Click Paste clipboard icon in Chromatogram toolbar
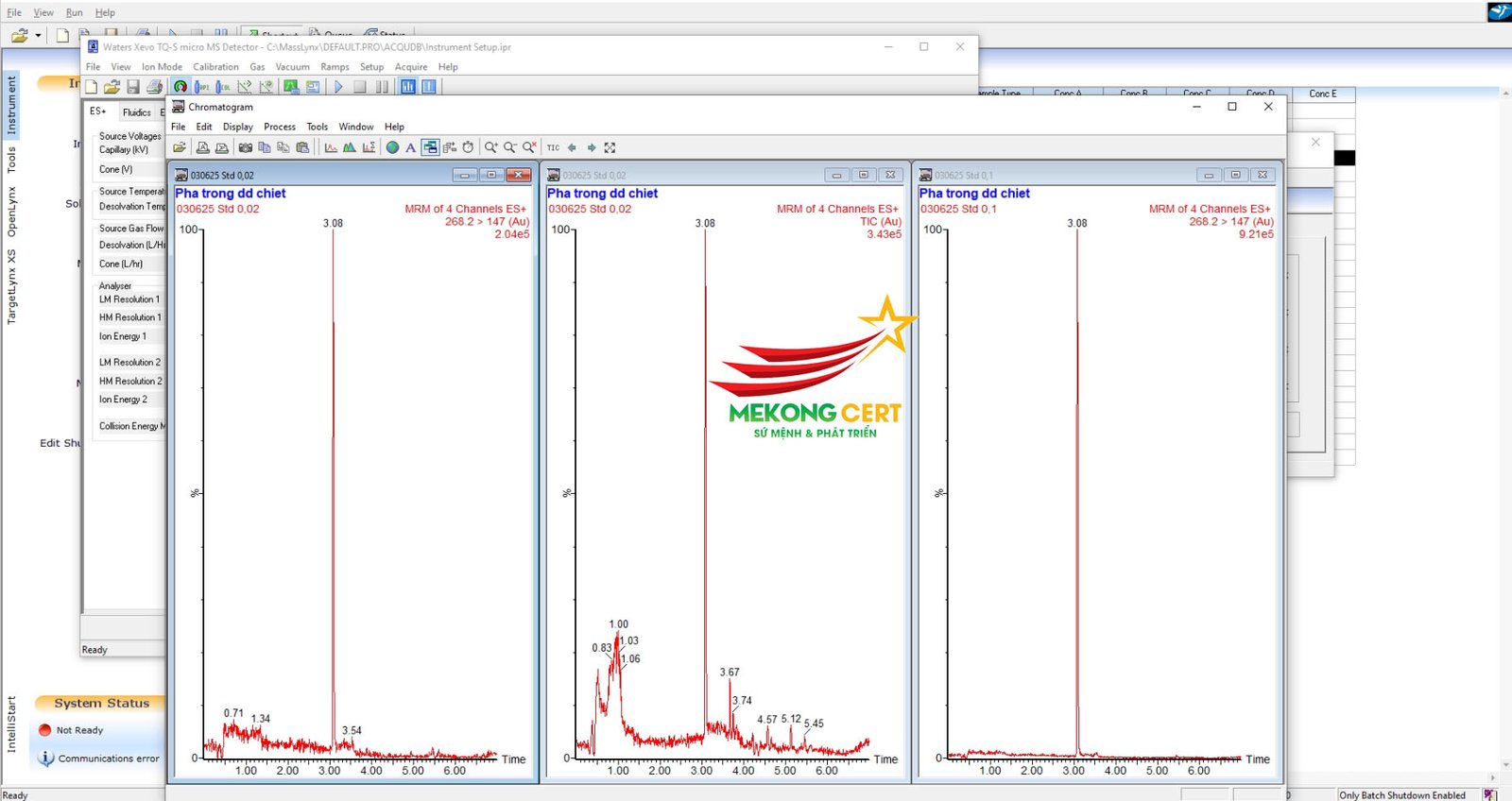1512x801 pixels. pyautogui.click(x=302, y=147)
